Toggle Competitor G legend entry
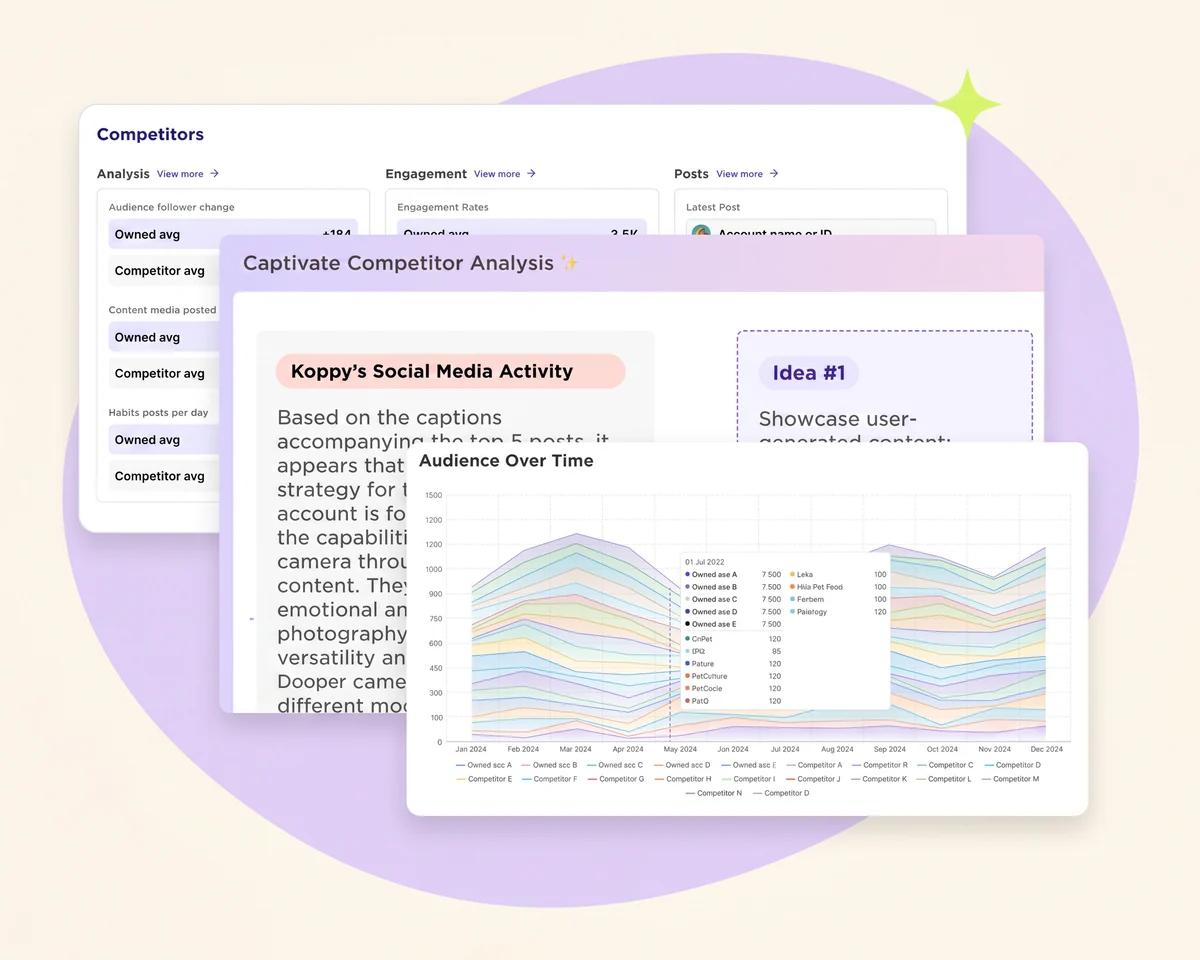1200x960 pixels. [614, 779]
